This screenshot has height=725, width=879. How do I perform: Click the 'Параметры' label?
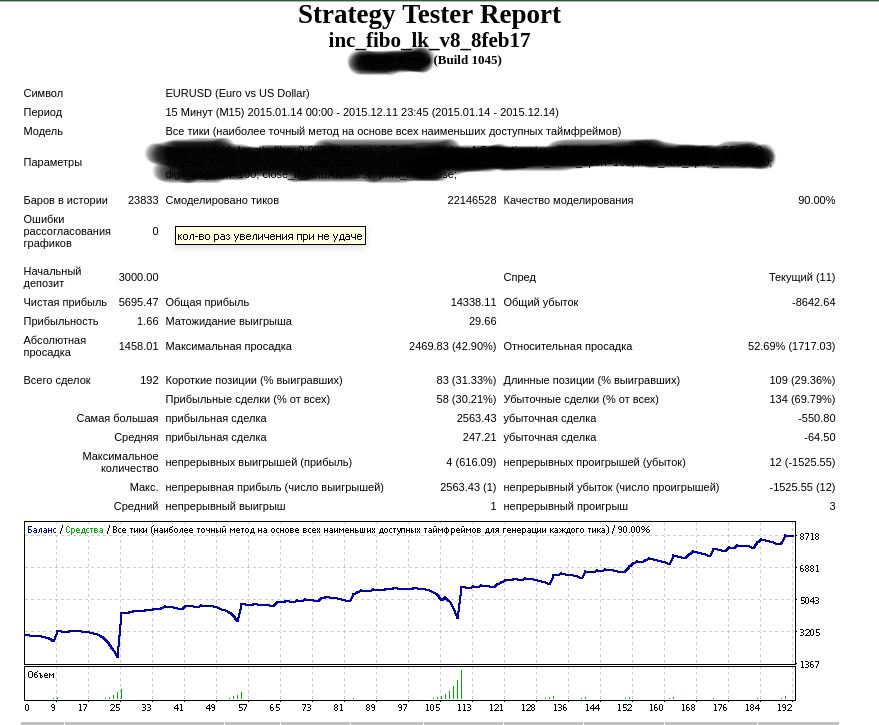(53, 162)
